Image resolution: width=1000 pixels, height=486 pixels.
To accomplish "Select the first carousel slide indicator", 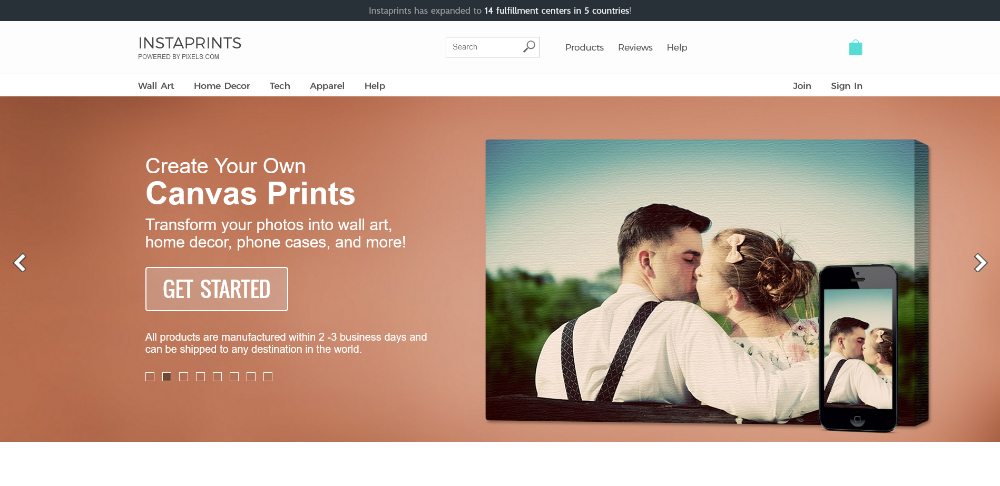I will click(x=150, y=377).
